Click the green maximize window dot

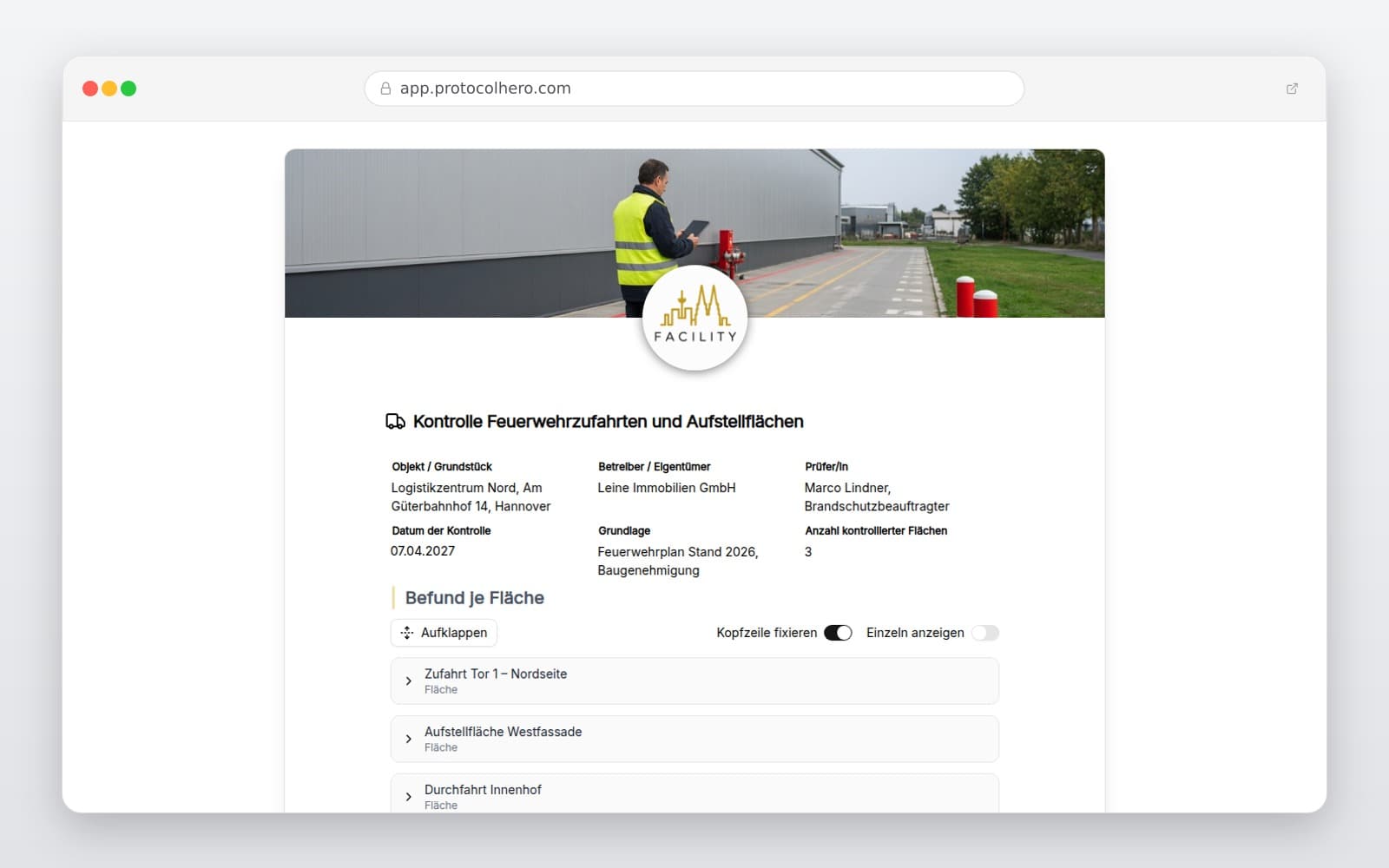coord(128,89)
